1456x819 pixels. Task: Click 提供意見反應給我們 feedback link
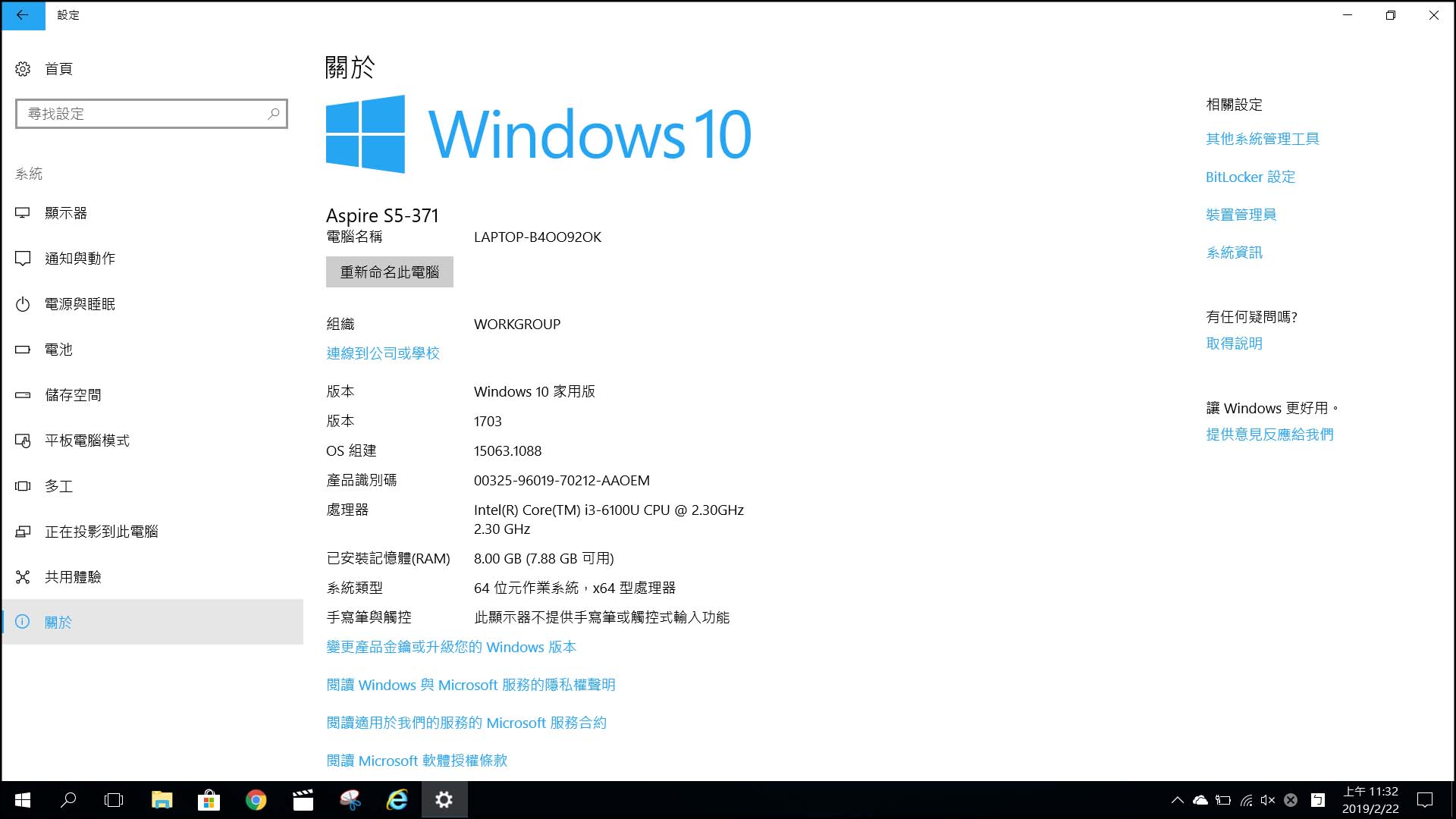pos(1270,435)
